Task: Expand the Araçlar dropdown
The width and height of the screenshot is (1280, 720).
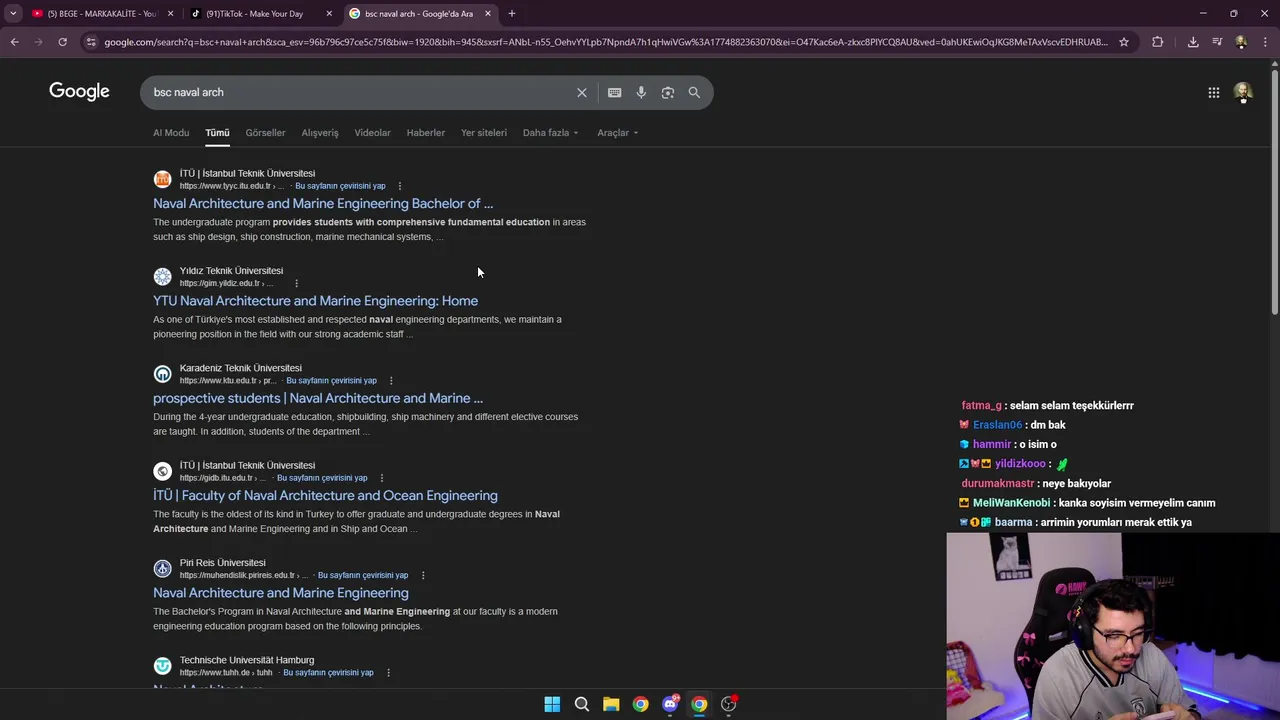Action: point(617,133)
